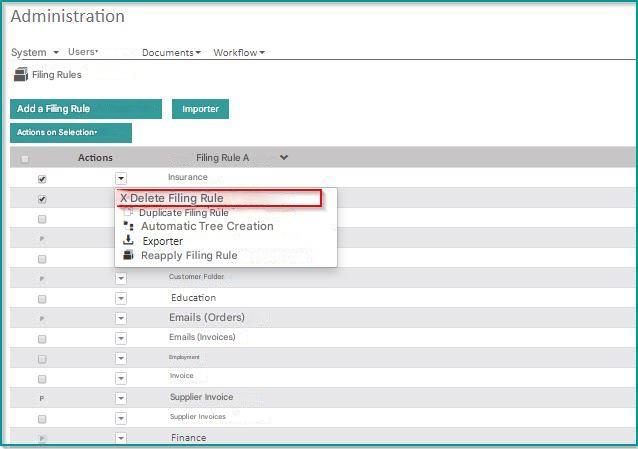Click the Add a Filing Rule button
This screenshot has height=449, width=638.
(86, 109)
